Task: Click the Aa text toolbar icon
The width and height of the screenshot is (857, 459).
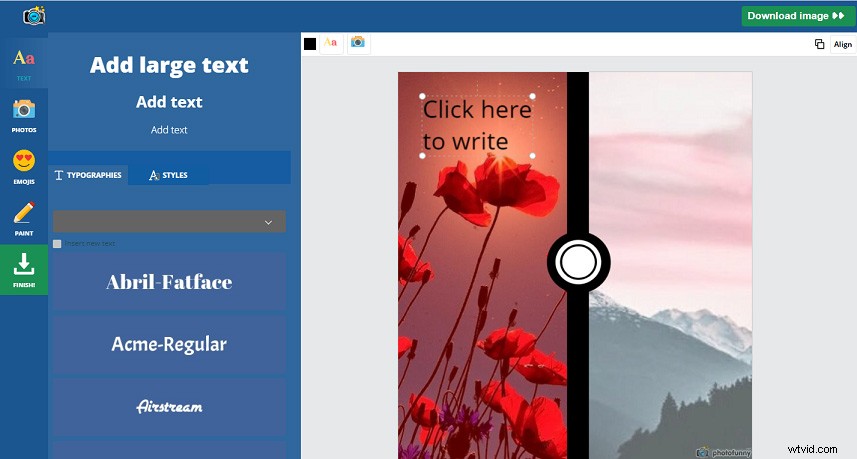Action: pyautogui.click(x=331, y=43)
